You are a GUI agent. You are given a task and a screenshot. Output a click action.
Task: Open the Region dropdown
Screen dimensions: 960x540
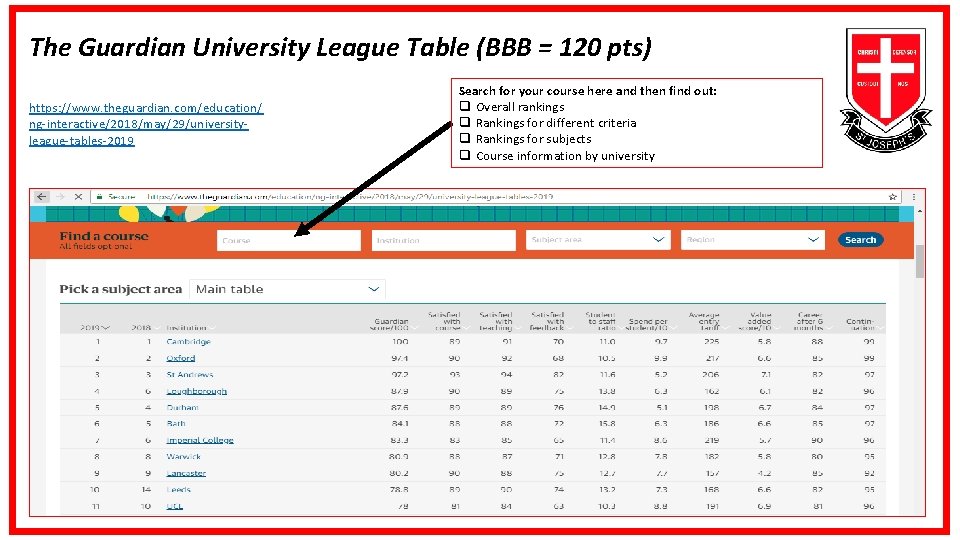click(752, 239)
